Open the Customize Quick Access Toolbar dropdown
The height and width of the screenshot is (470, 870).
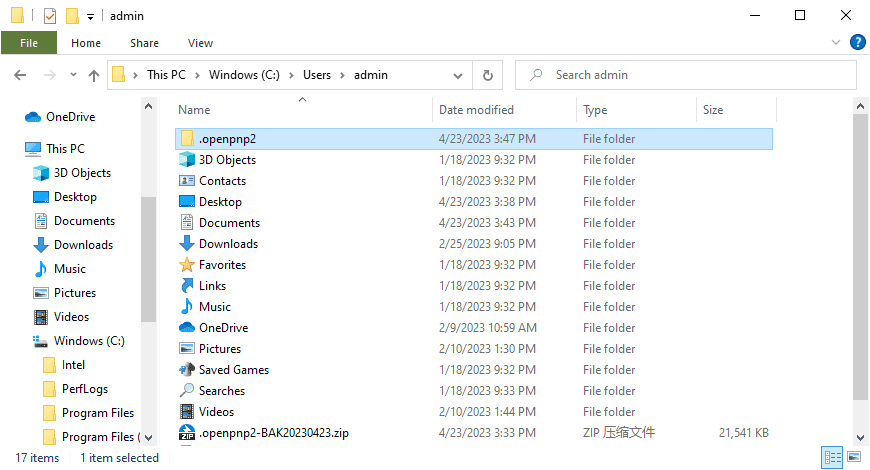click(90, 16)
